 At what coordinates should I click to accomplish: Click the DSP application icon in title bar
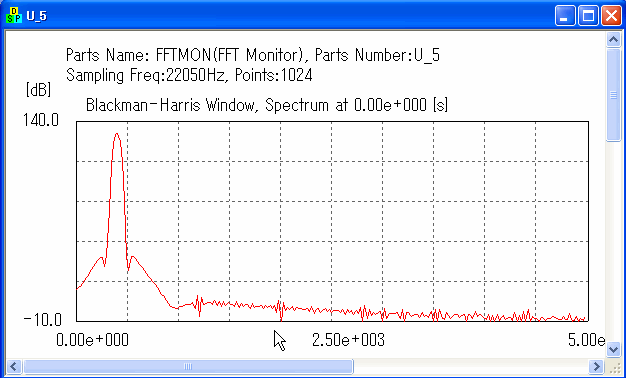(x=14, y=16)
